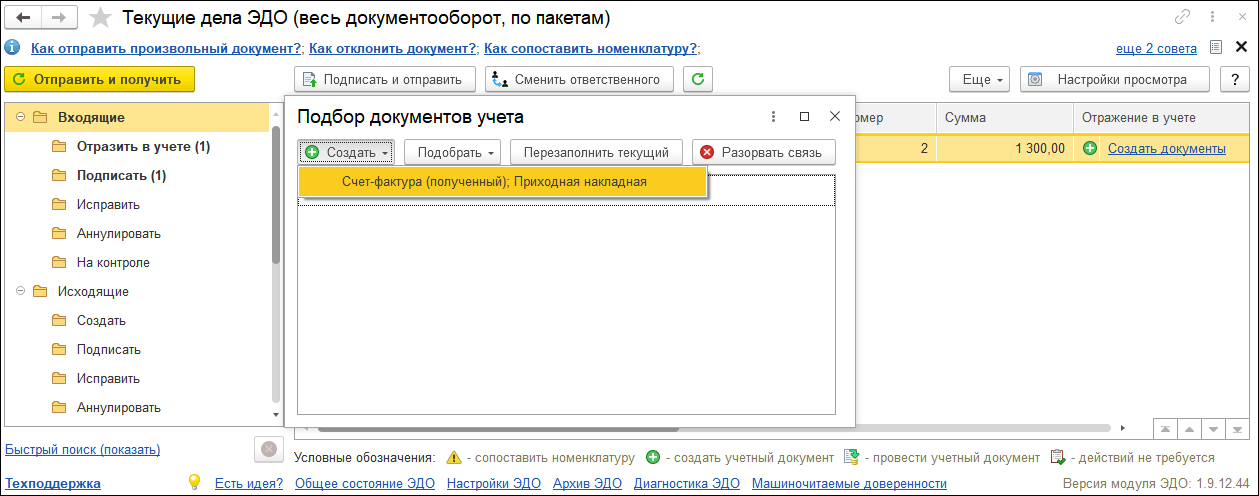Click the folder tree vertical scrollbar

pos(276,200)
